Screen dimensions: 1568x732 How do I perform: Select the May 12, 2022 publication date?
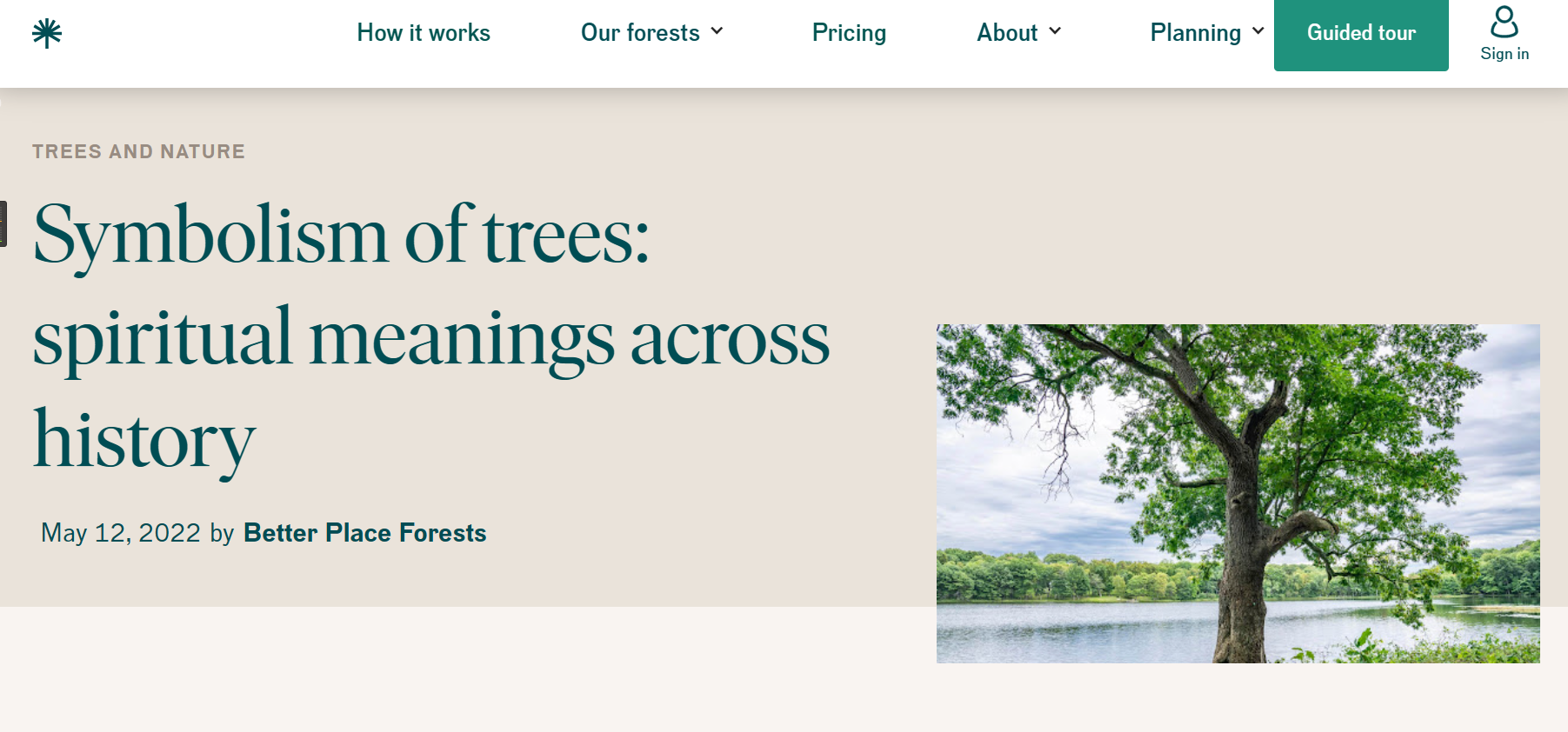(120, 532)
